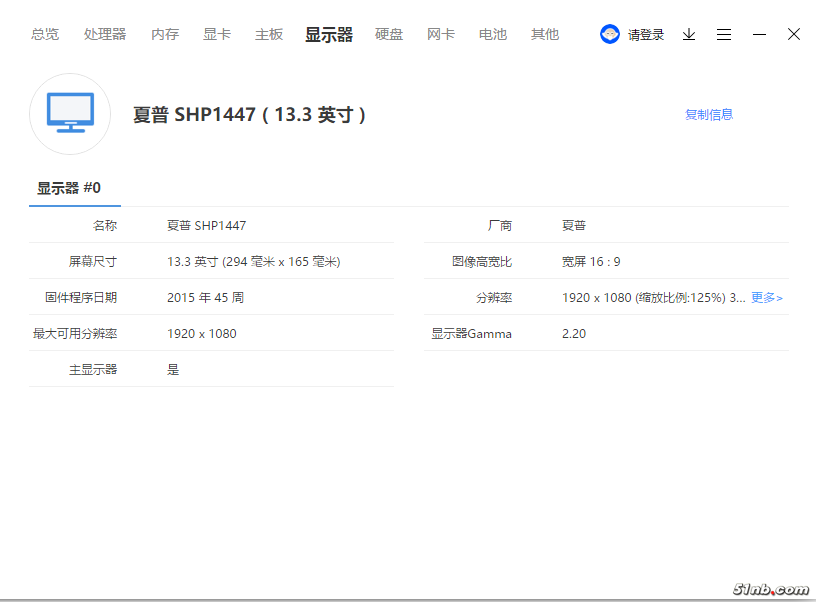Click the 最大可用分辨率 label
The image size is (816, 602).
pyautogui.click(x=75, y=334)
